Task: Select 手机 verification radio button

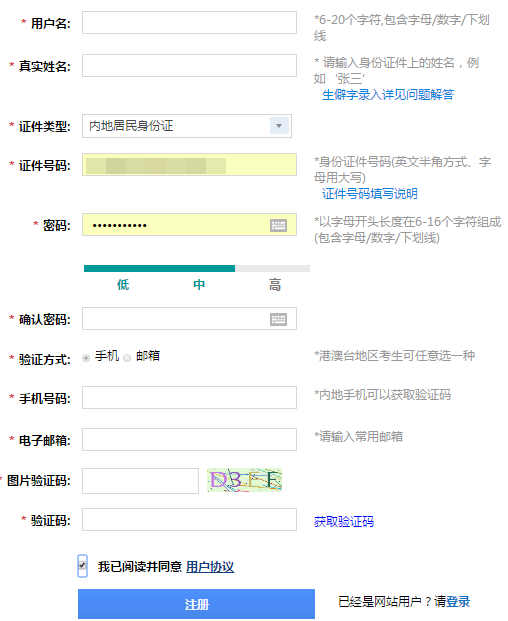Action: coord(86,358)
